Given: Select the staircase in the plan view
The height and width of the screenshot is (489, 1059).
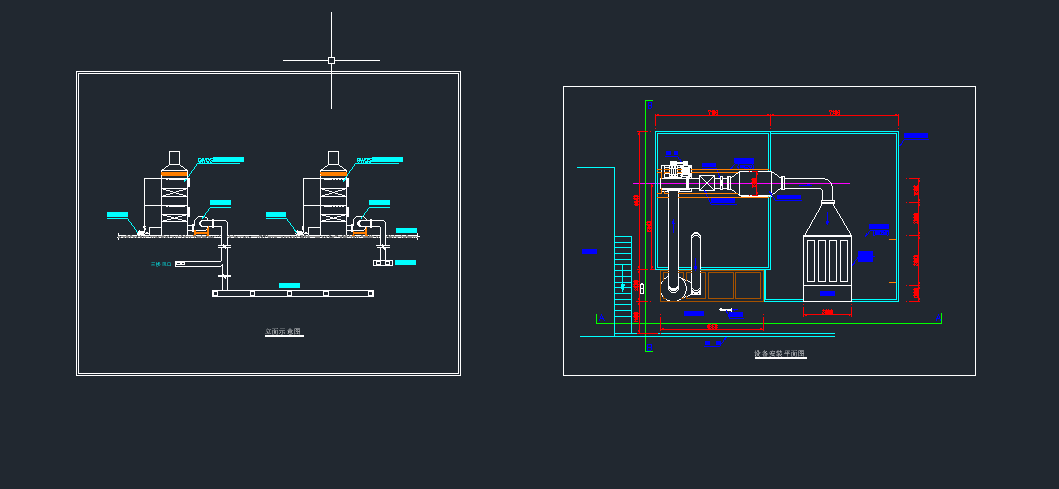Looking at the screenshot, I should point(623,285).
